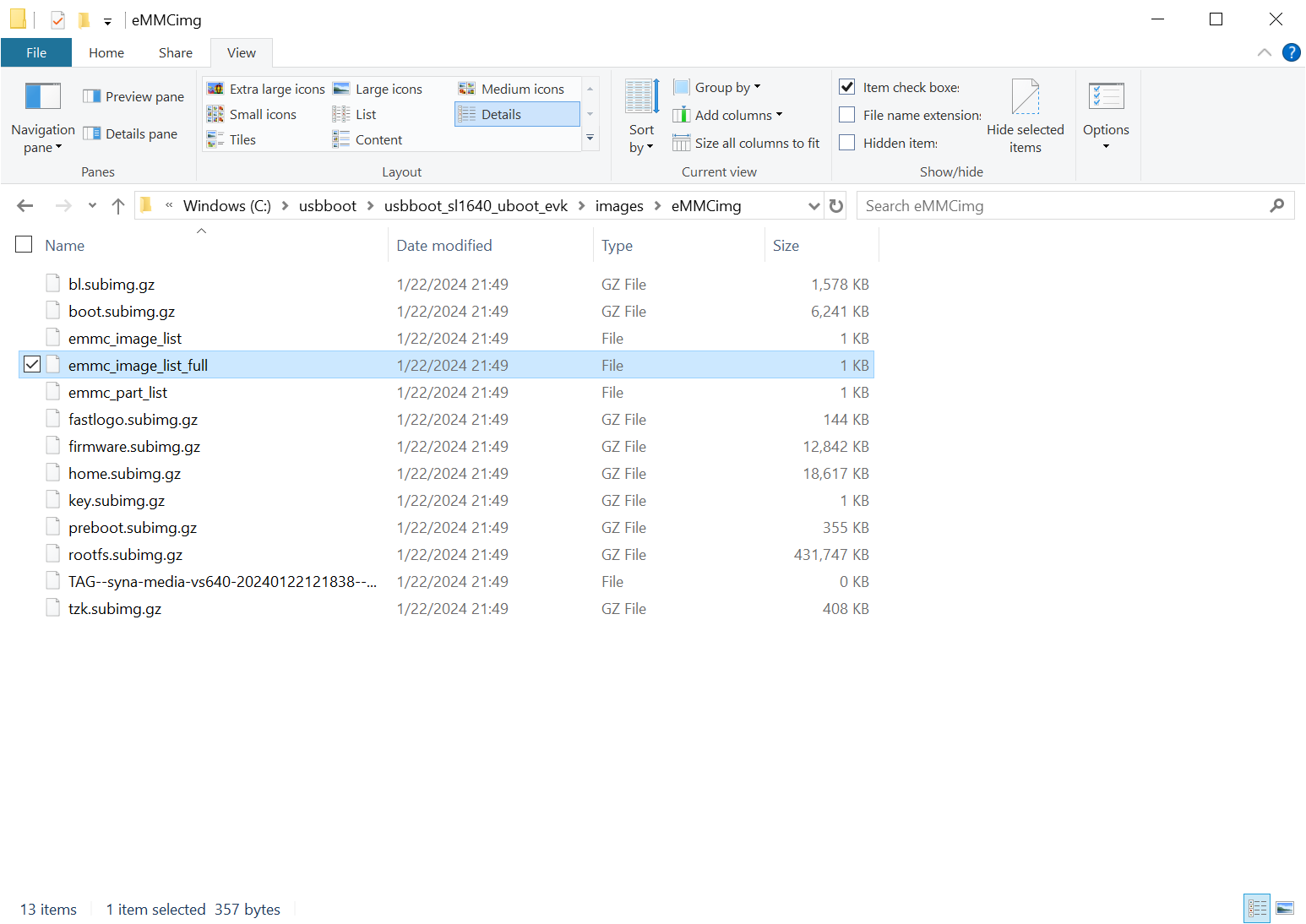Disable Item check boxes option

[847, 87]
